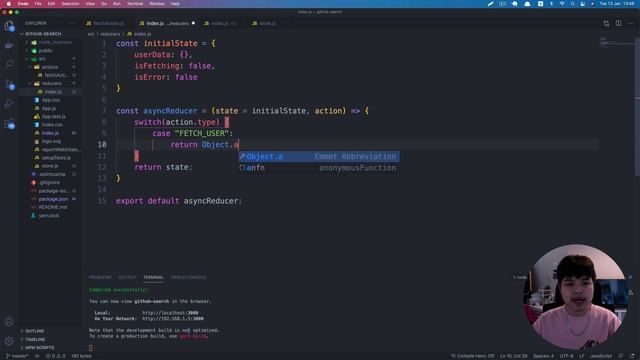Open the Search view in activity bar
Viewport: 640px width, 360px height.
(9, 64)
